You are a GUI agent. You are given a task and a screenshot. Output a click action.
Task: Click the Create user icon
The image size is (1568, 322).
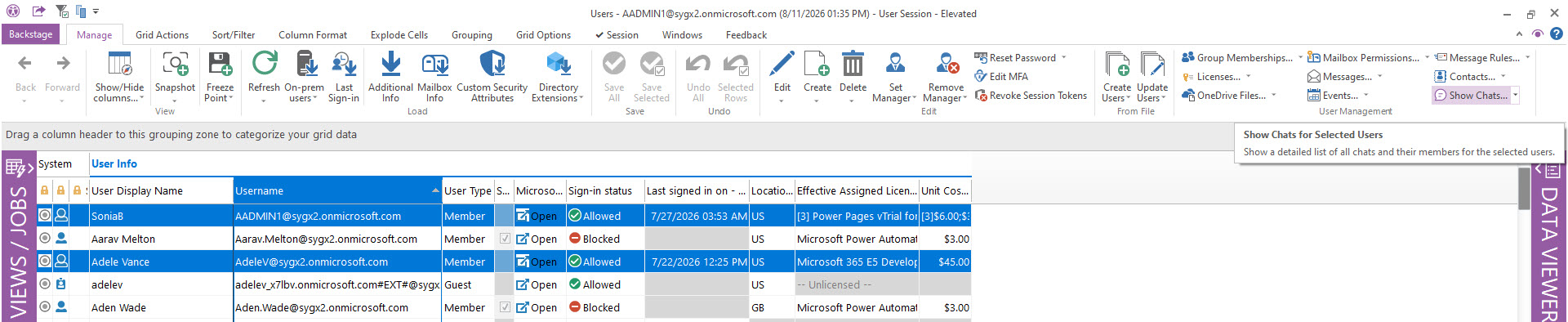pyautogui.click(x=817, y=64)
